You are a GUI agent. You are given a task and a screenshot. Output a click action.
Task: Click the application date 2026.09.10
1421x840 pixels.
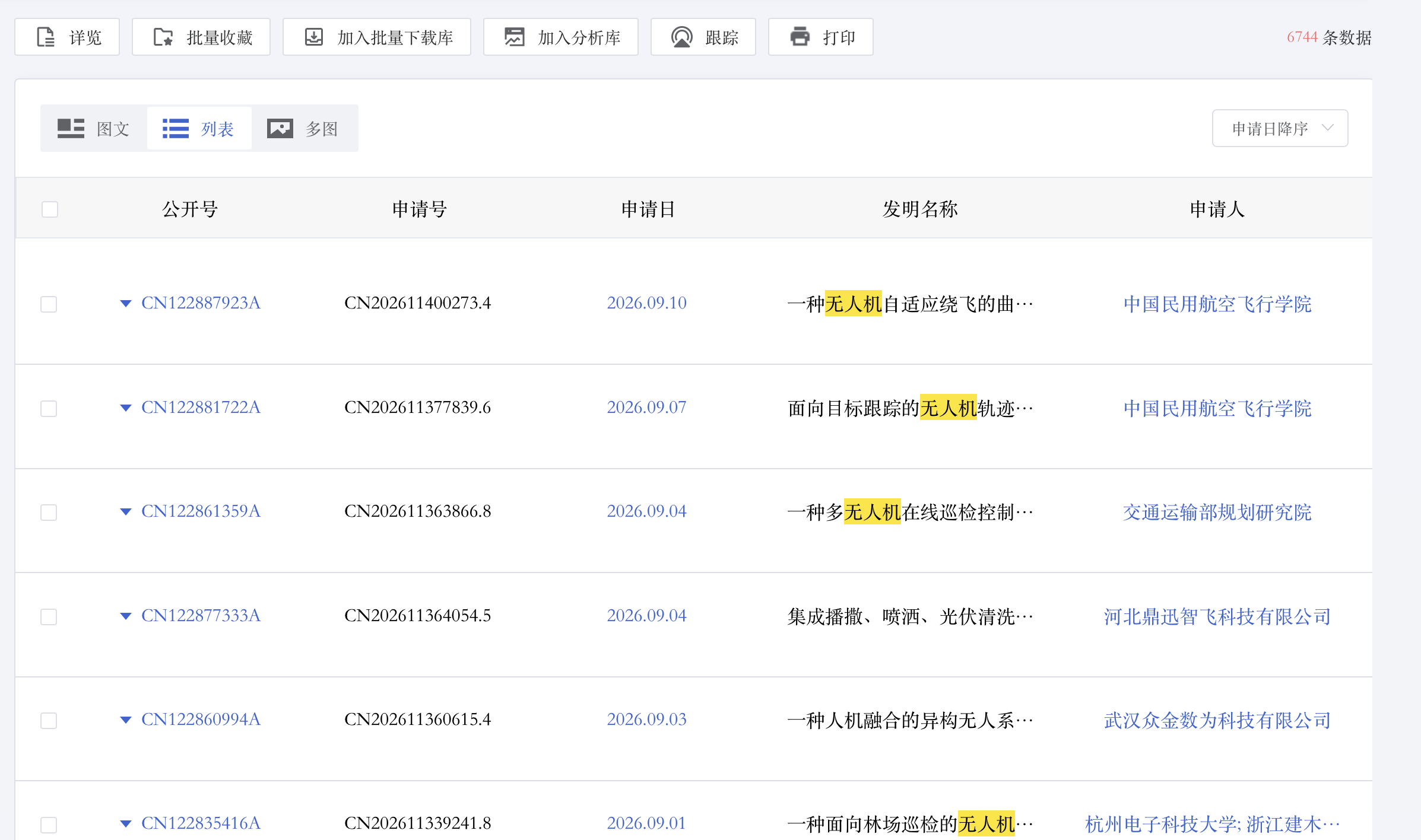(646, 303)
